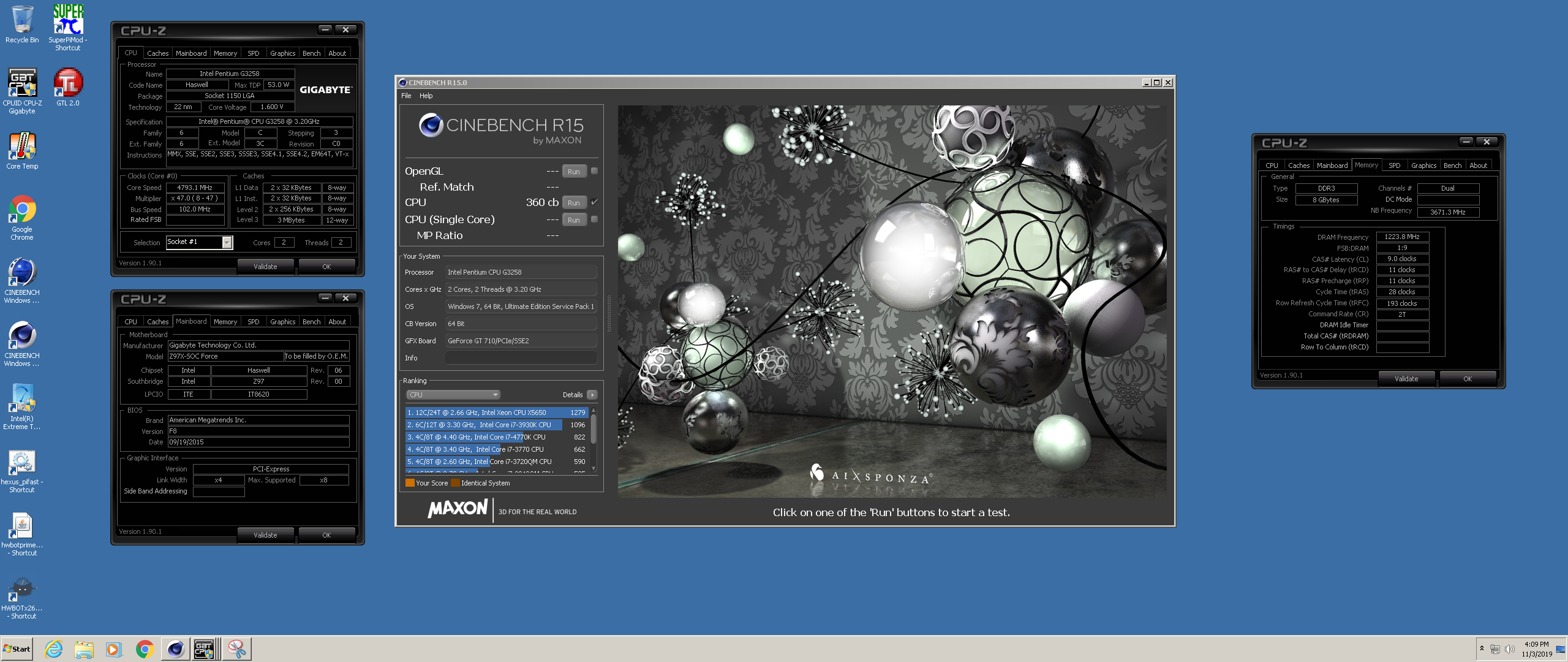Launch GTL 2.0 desktop icon

point(68,87)
